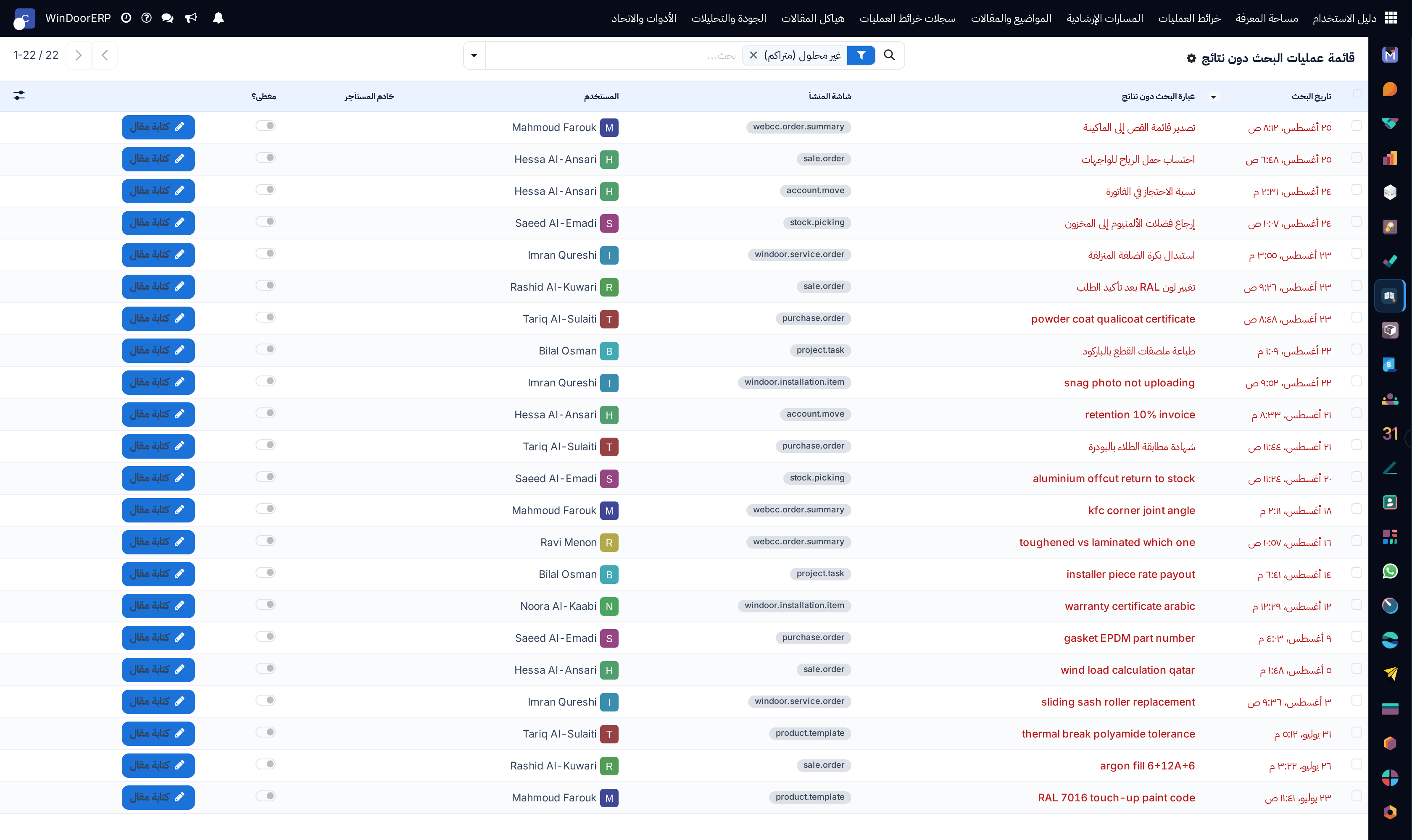The width and height of the screenshot is (1412, 840).
Task: Tick the select-all checkbox in table header
Action: pyautogui.click(x=1357, y=93)
